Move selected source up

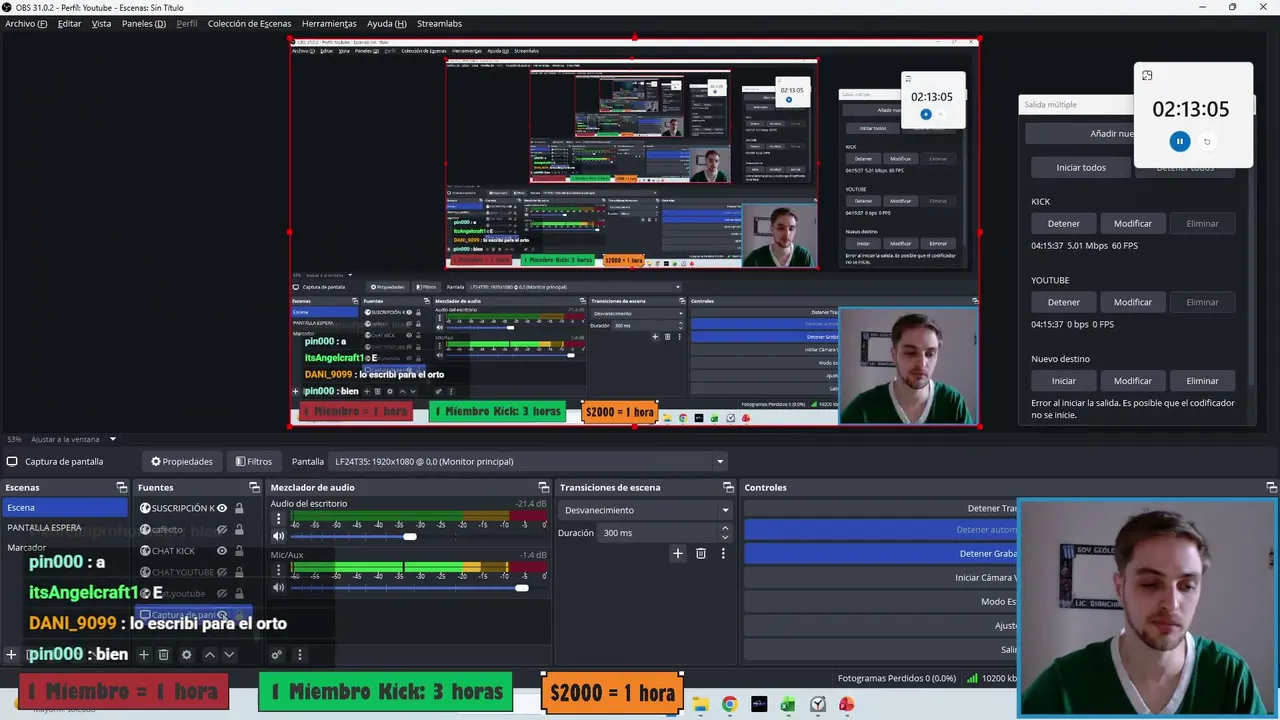(209, 655)
